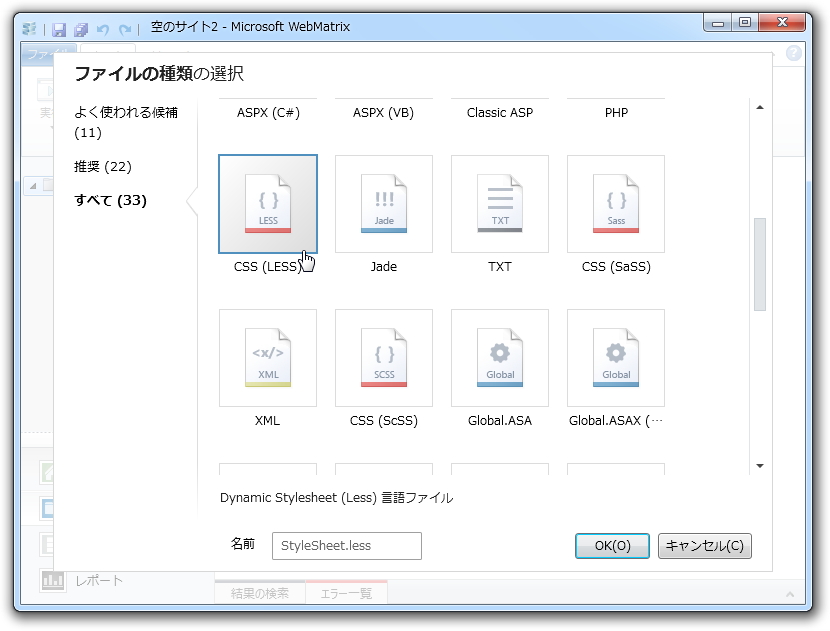Click the Save icon in title bar toolbar
Screen dimensions: 830x631
click(59, 29)
